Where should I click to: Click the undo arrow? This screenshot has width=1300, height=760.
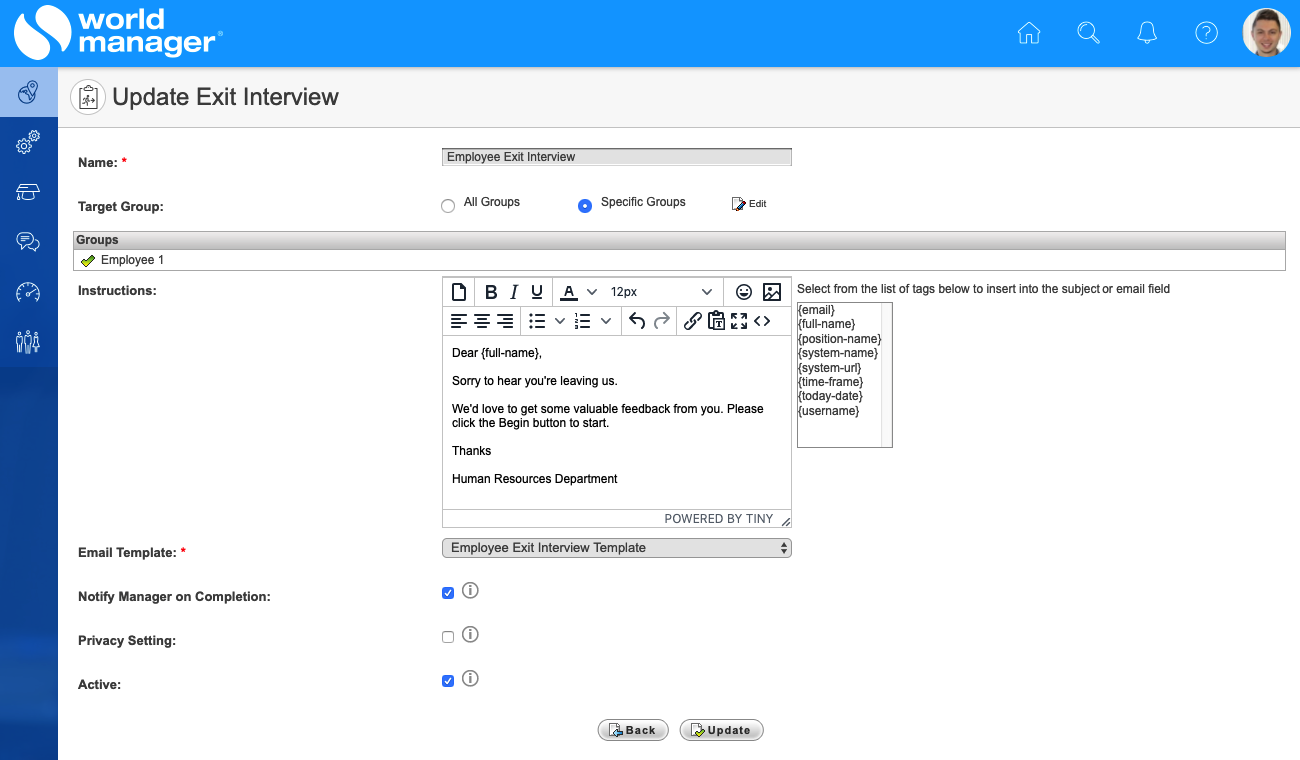point(637,321)
